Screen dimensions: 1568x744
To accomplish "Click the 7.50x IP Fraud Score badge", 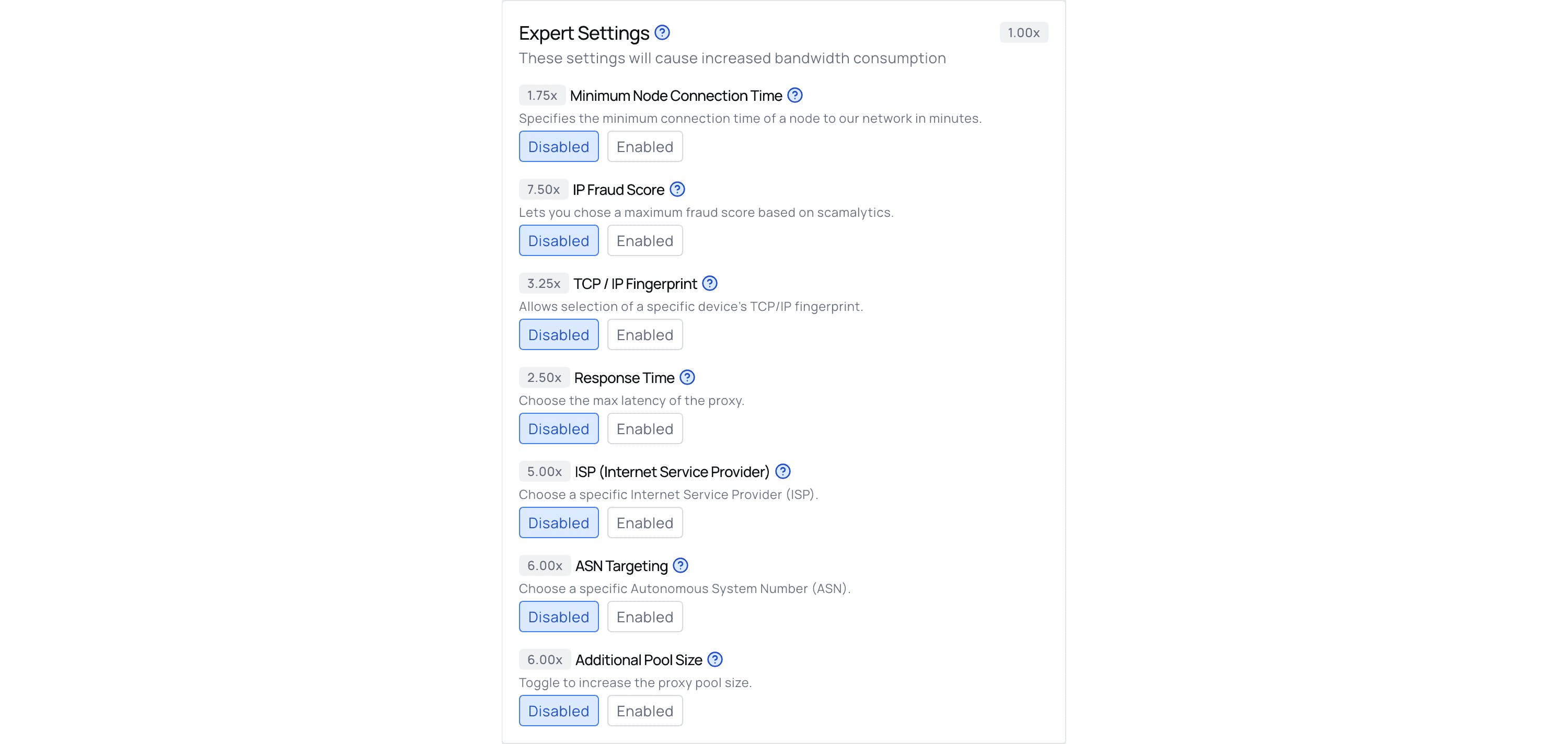I will coord(543,190).
